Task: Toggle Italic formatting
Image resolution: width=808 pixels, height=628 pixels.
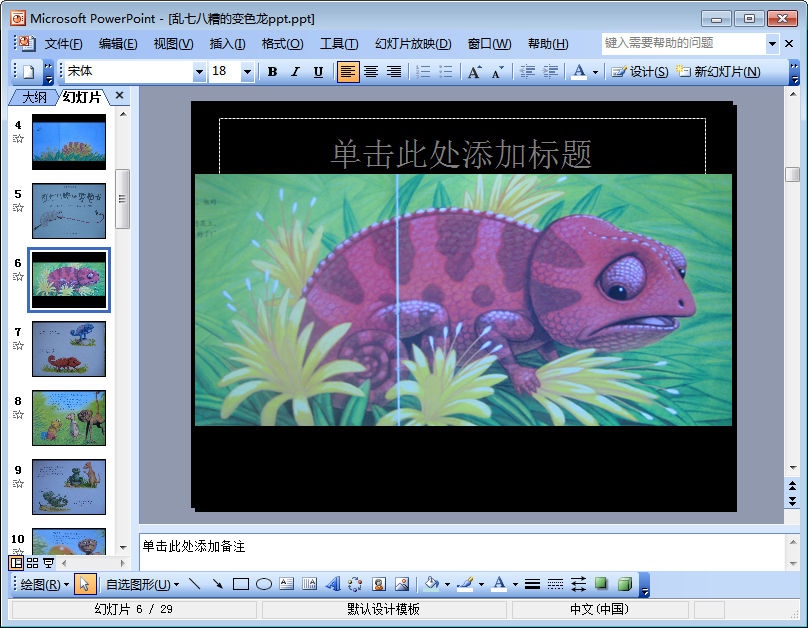Action: 295,72
